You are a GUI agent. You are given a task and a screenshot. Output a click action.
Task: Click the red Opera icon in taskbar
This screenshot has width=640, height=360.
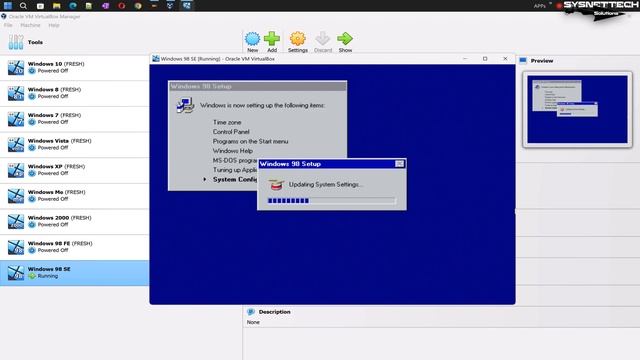tap(122, 6)
